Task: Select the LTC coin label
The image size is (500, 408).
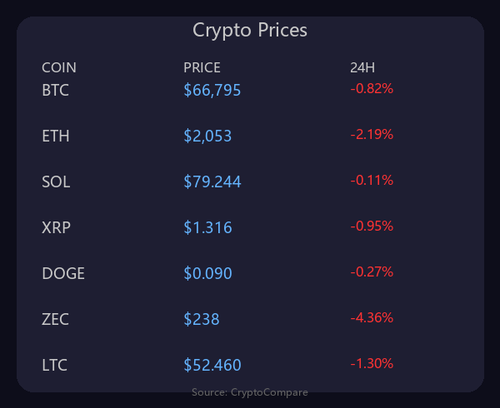Action: click(55, 365)
